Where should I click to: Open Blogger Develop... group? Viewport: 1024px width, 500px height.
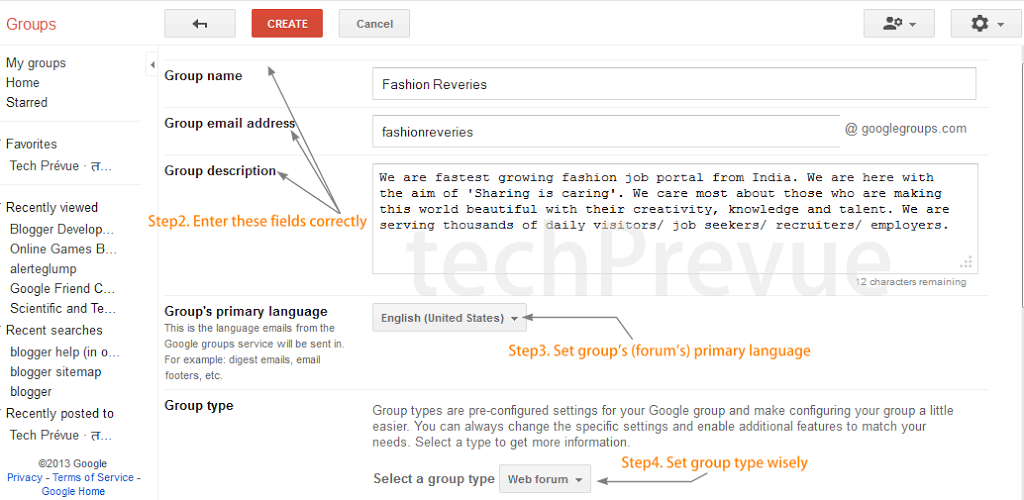tap(62, 230)
